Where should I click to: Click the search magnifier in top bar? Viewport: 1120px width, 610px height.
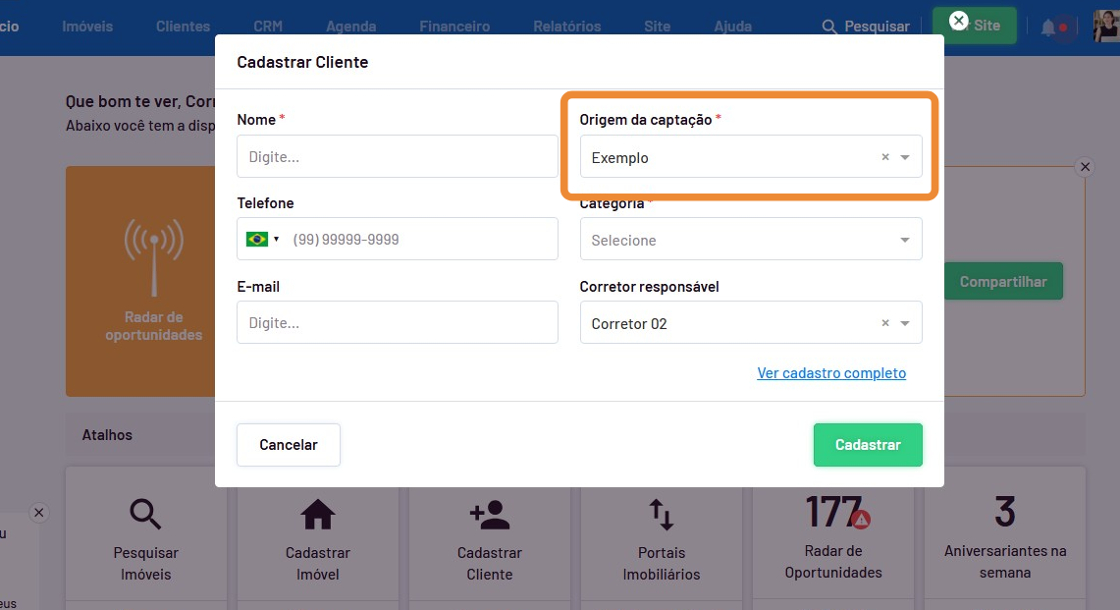[x=829, y=27]
